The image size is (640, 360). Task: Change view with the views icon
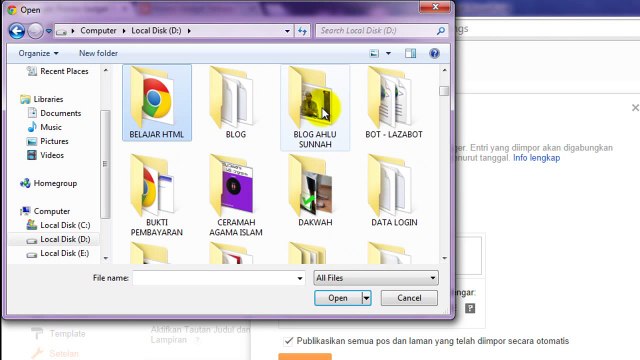click(x=374, y=53)
